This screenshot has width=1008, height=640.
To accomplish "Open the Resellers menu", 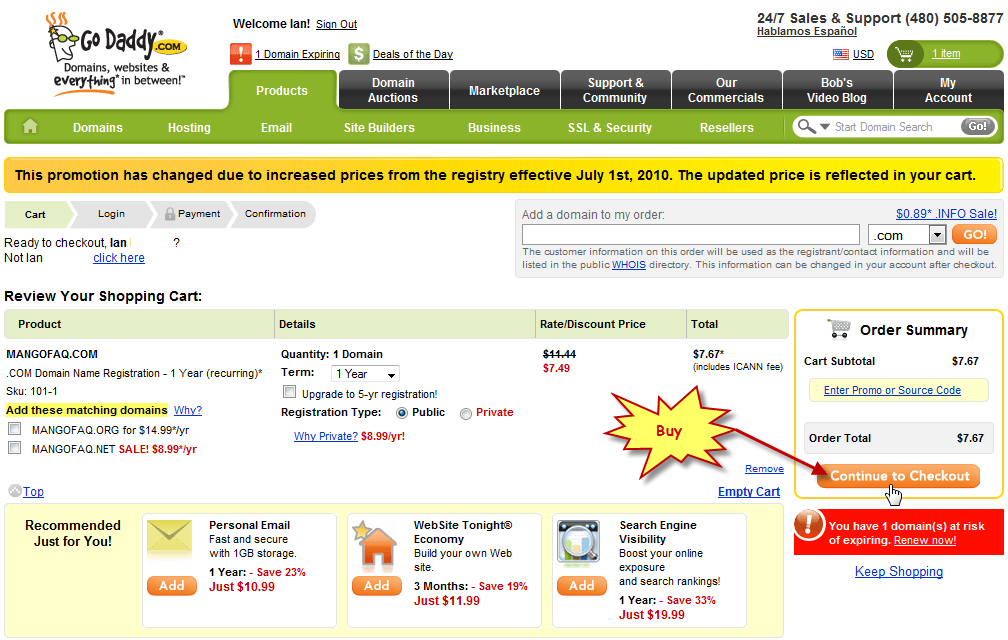I will (726, 127).
